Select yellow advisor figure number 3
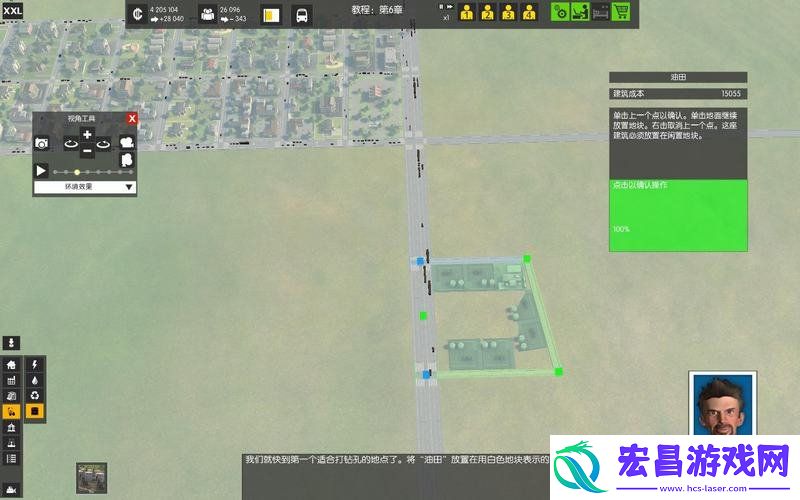 click(x=508, y=12)
